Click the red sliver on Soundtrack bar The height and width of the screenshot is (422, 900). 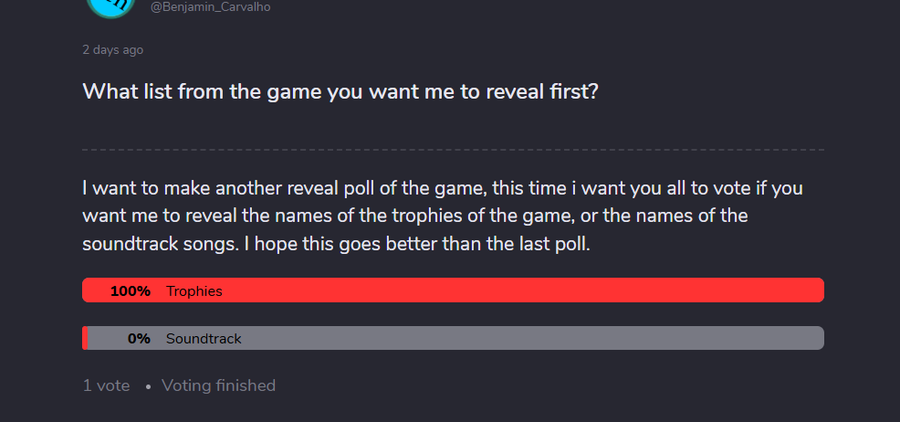pos(85,339)
